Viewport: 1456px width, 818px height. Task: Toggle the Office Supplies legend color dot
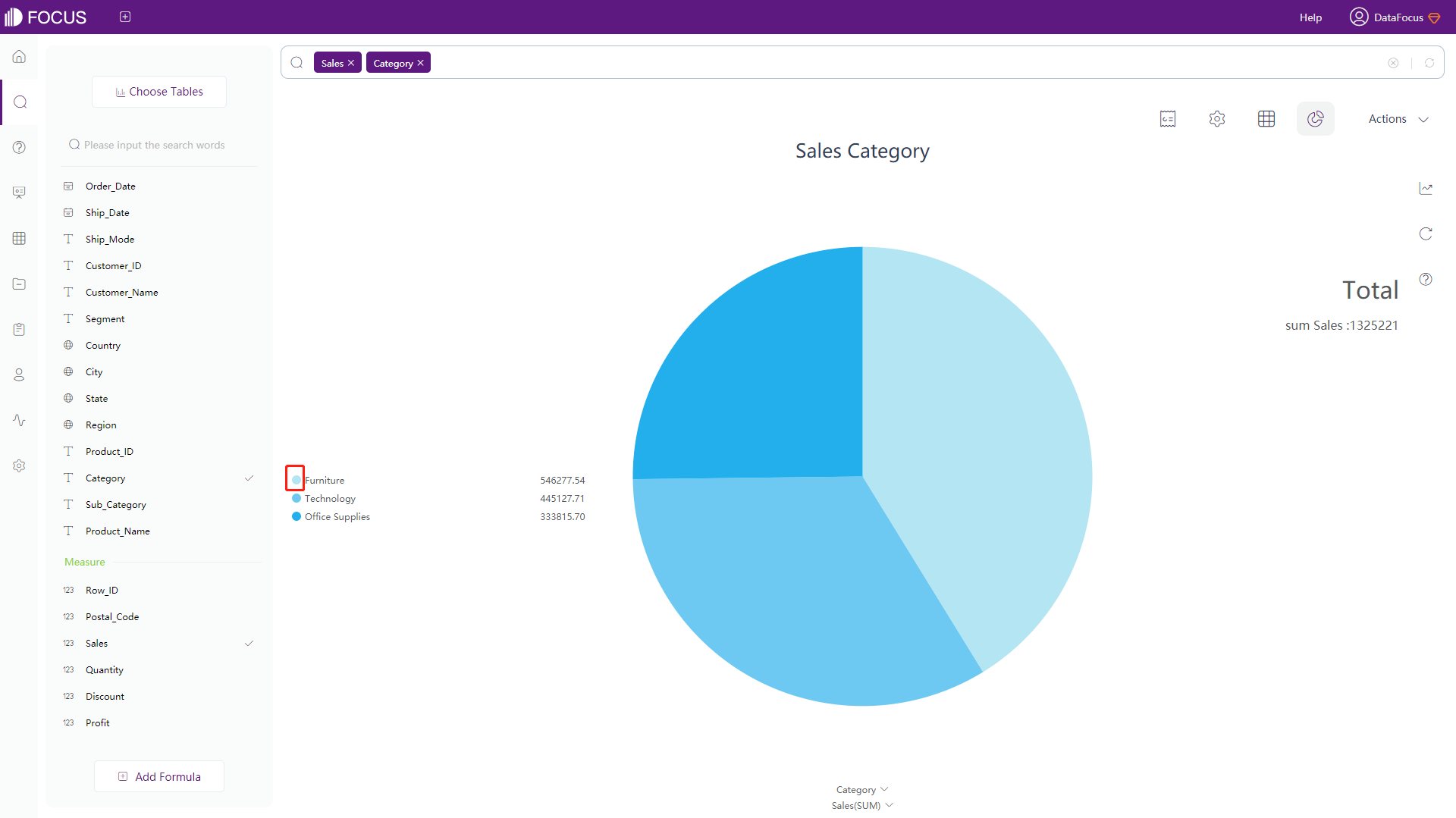pos(297,516)
